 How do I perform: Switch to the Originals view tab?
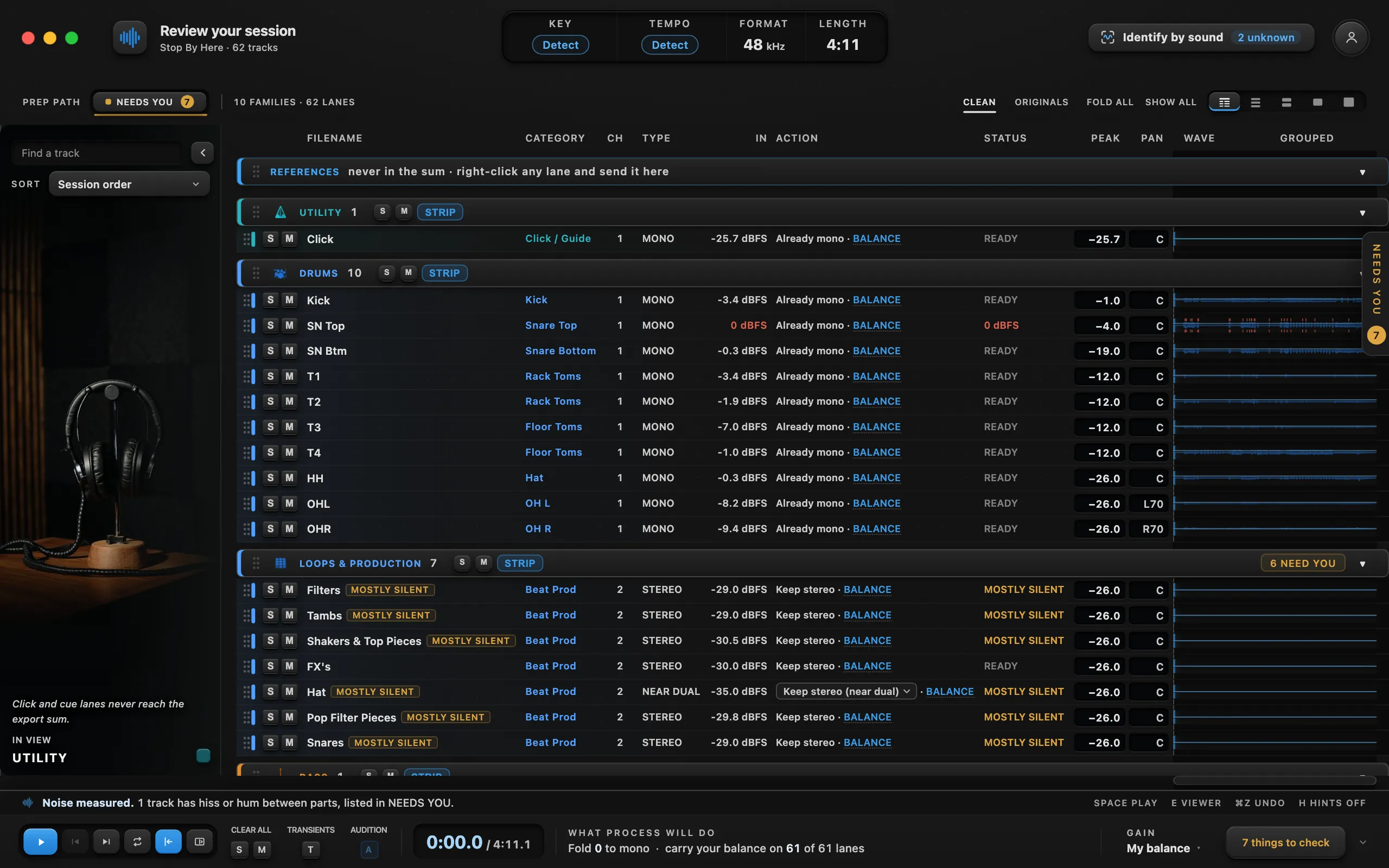(1041, 102)
